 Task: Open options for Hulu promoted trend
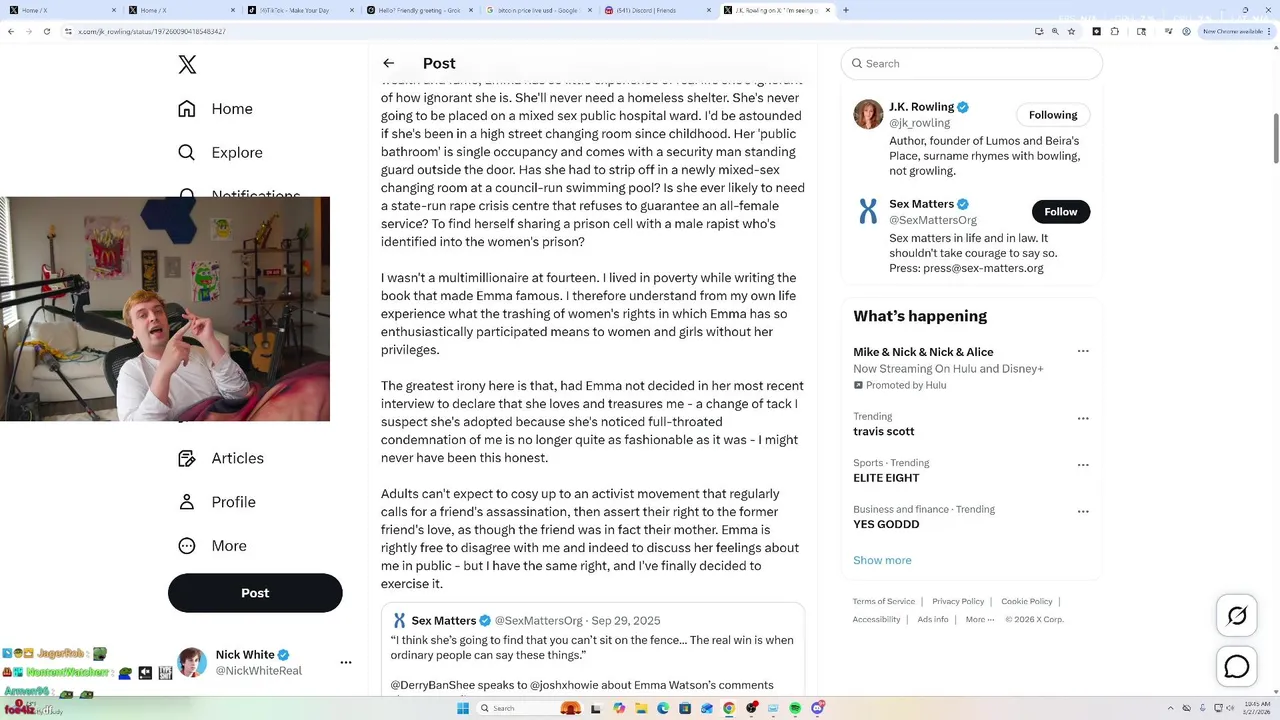[x=1083, y=351]
